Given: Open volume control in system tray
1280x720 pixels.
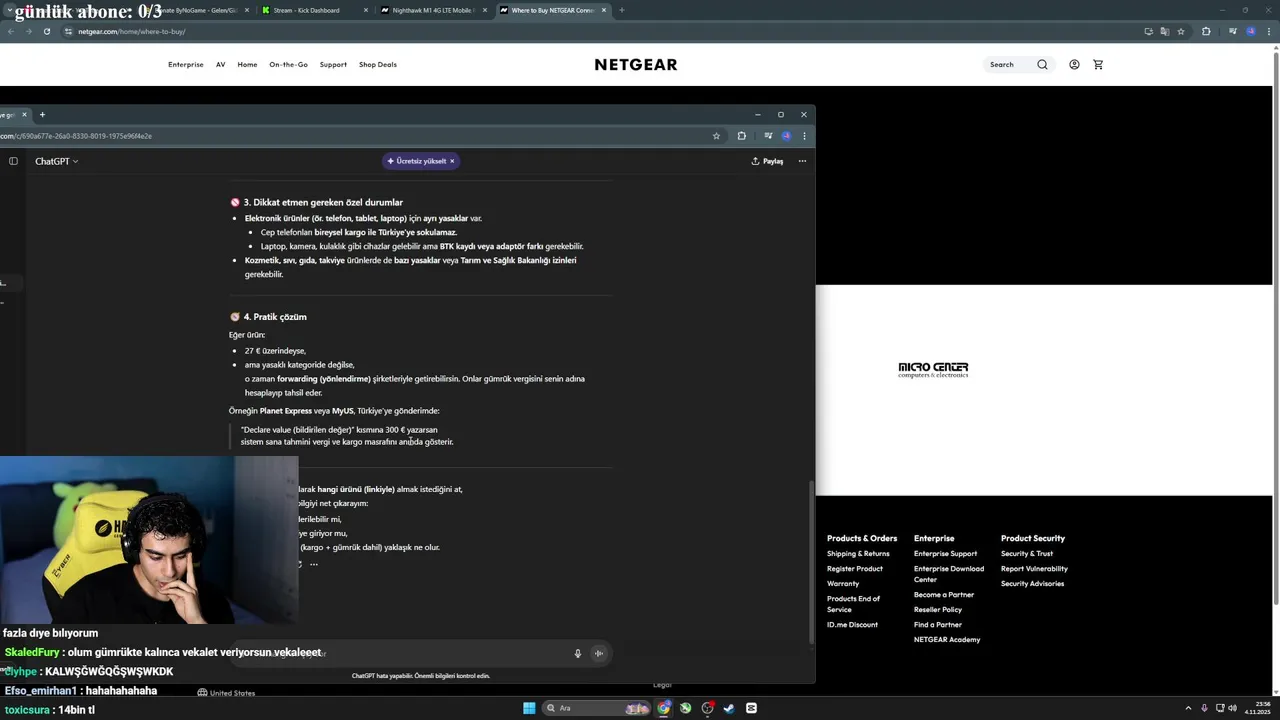Looking at the screenshot, I should tap(1232, 708).
